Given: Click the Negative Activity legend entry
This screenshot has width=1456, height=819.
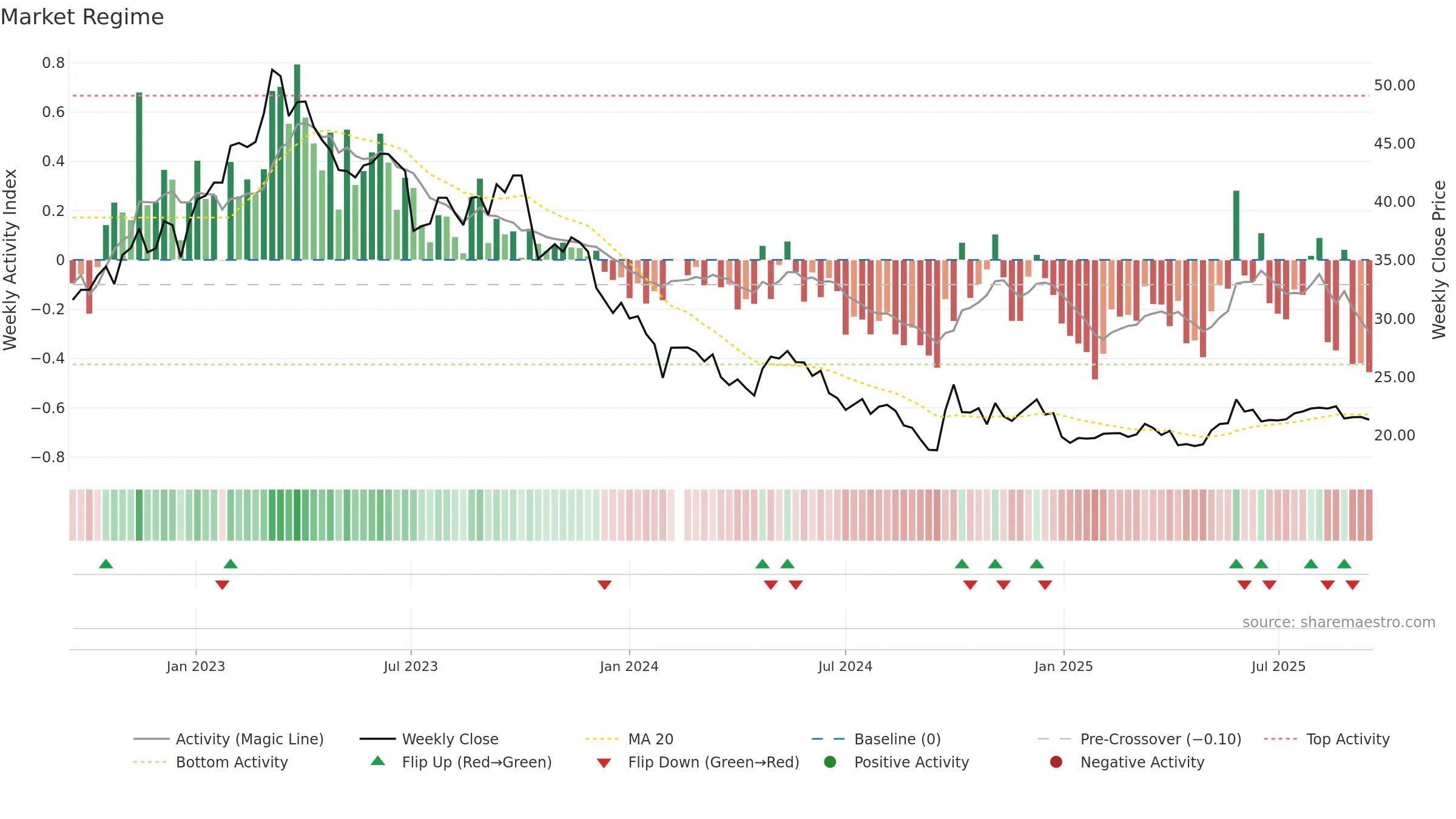Looking at the screenshot, I should pyautogui.click(x=1127, y=762).
